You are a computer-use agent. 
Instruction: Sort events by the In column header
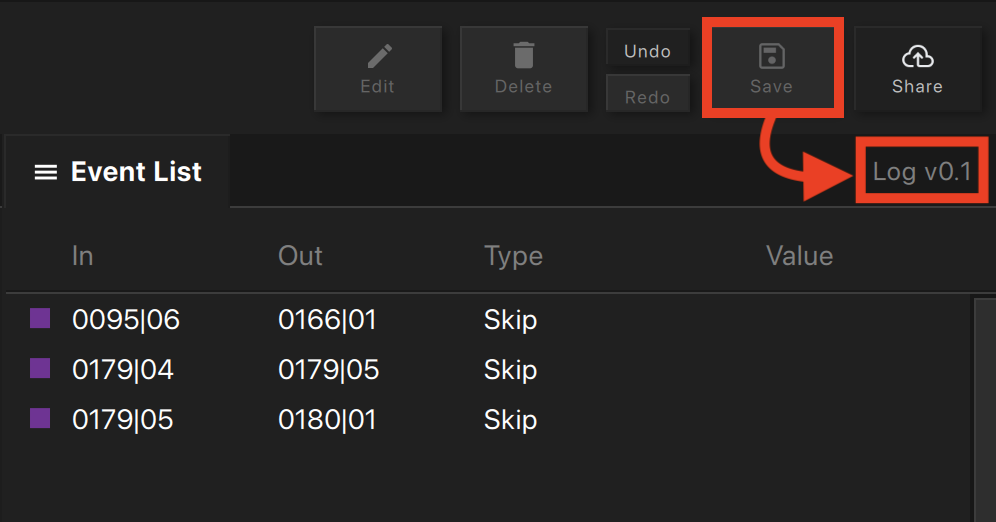[x=83, y=256]
